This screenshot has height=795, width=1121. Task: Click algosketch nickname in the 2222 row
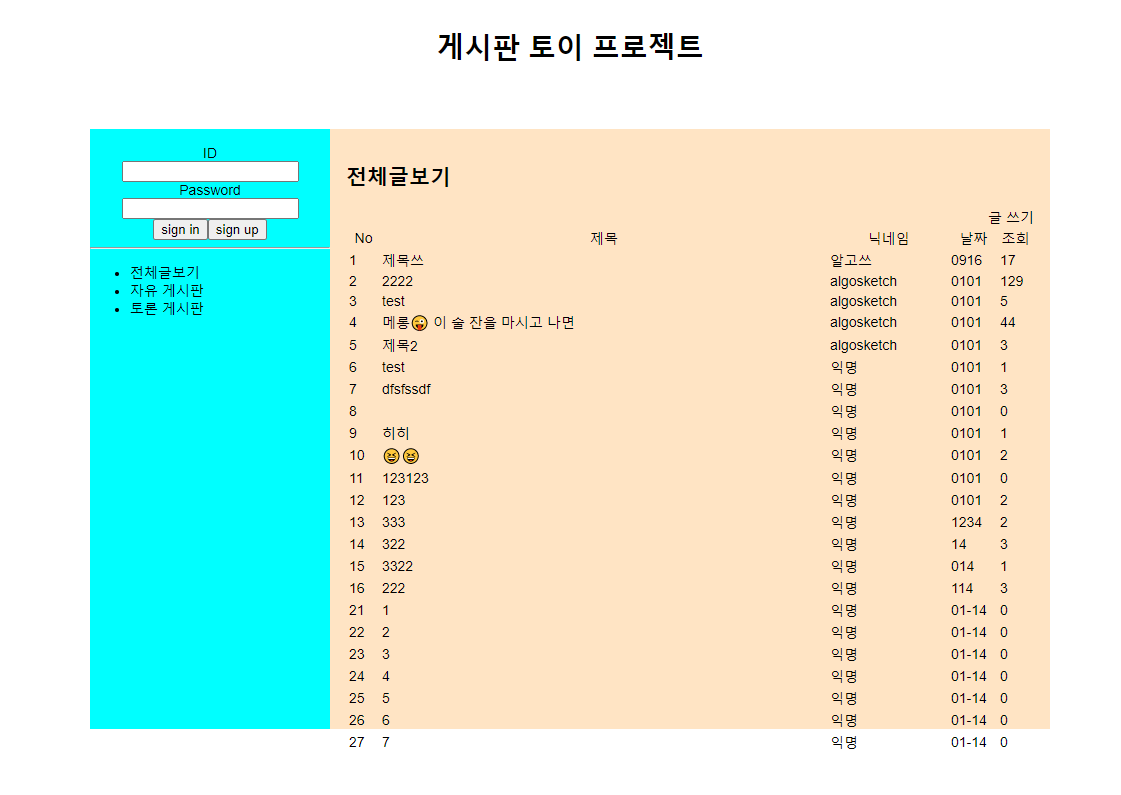(x=864, y=281)
